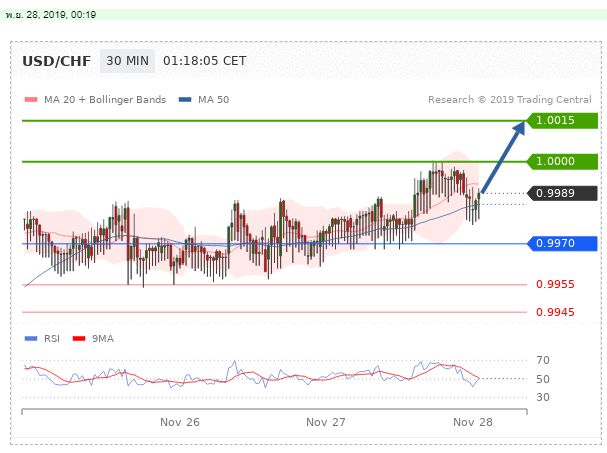Click the Nov 26 date axis label
Image resolution: width=607 pixels, height=453 pixels.
[180, 422]
